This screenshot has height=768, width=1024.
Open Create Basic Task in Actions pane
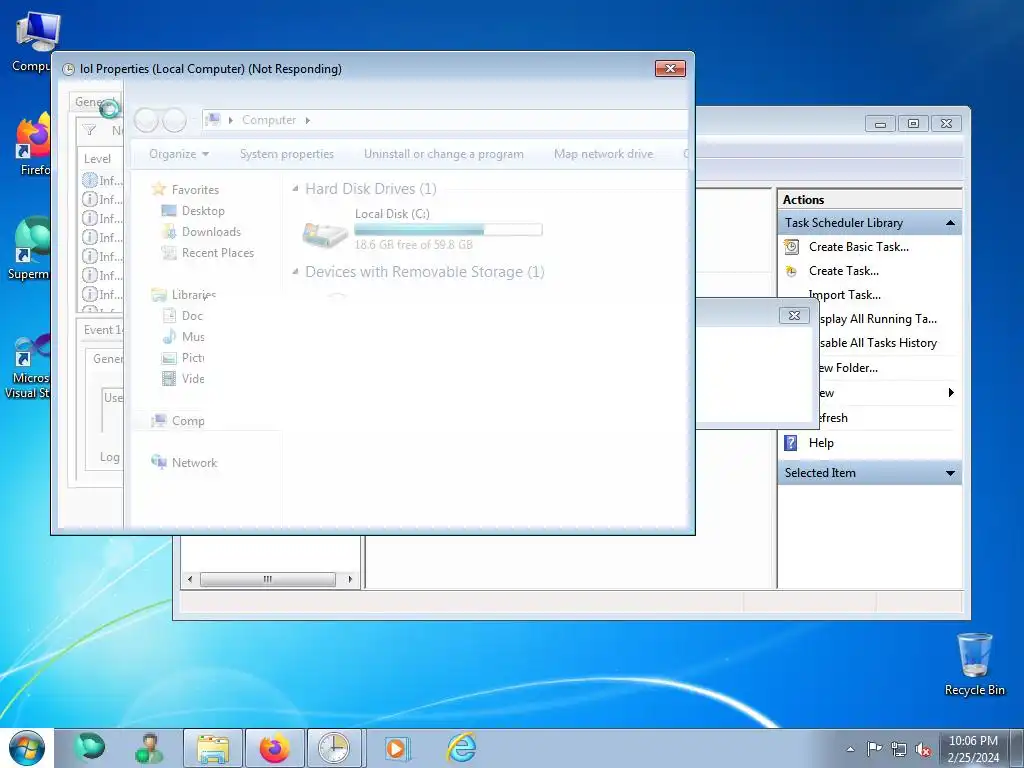coord(858,247)
